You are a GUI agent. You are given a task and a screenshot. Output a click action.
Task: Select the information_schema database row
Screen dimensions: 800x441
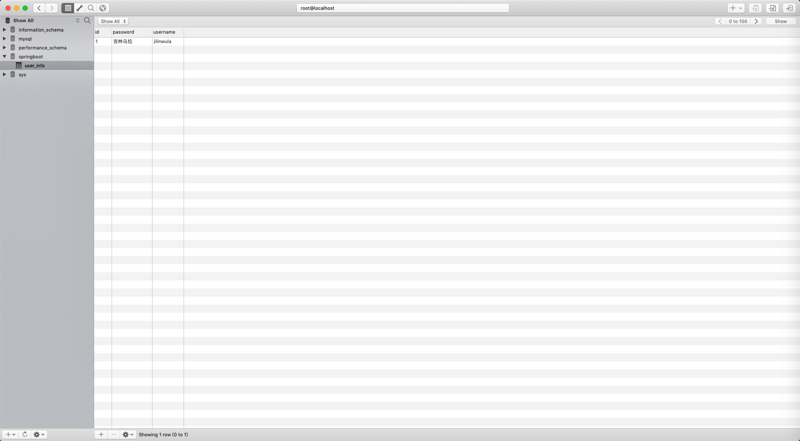[x=47, y=30]
